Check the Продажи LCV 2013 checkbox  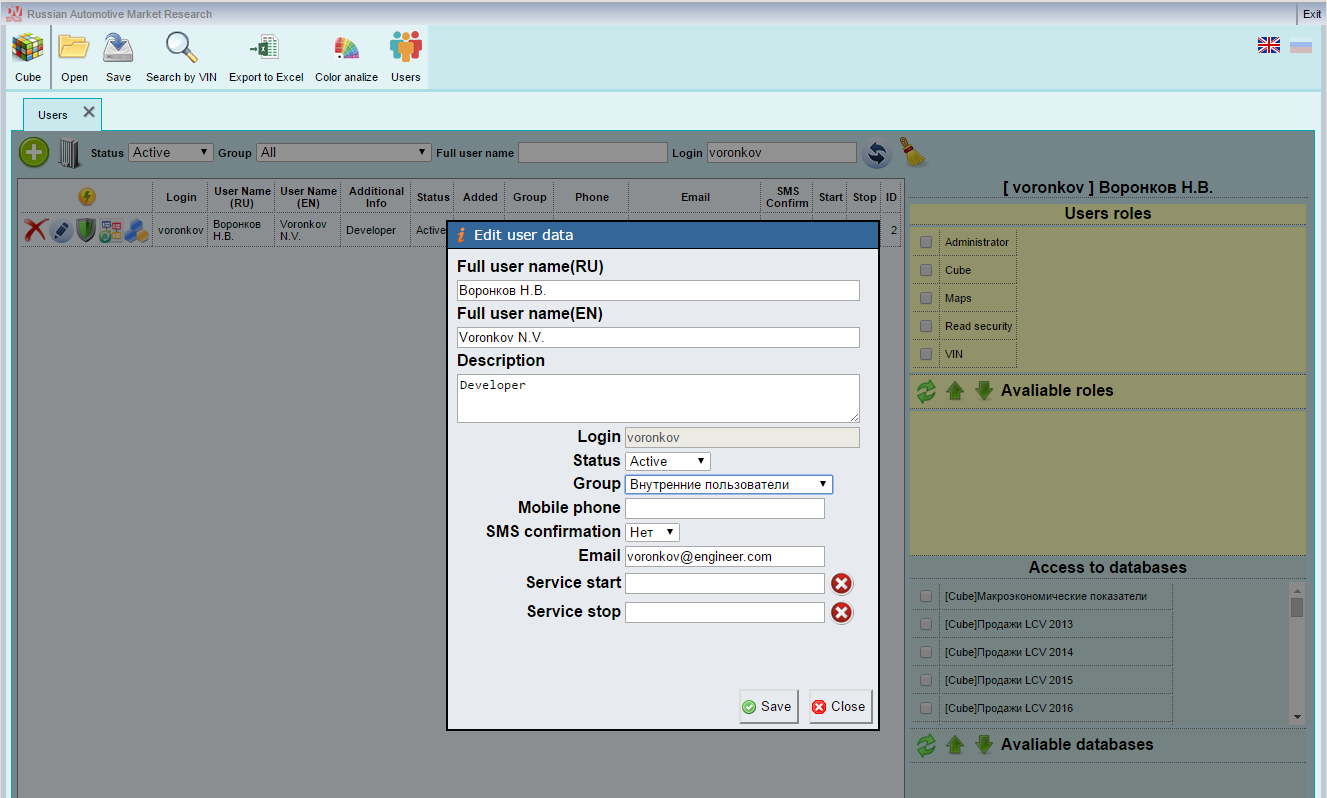(926, 624)
